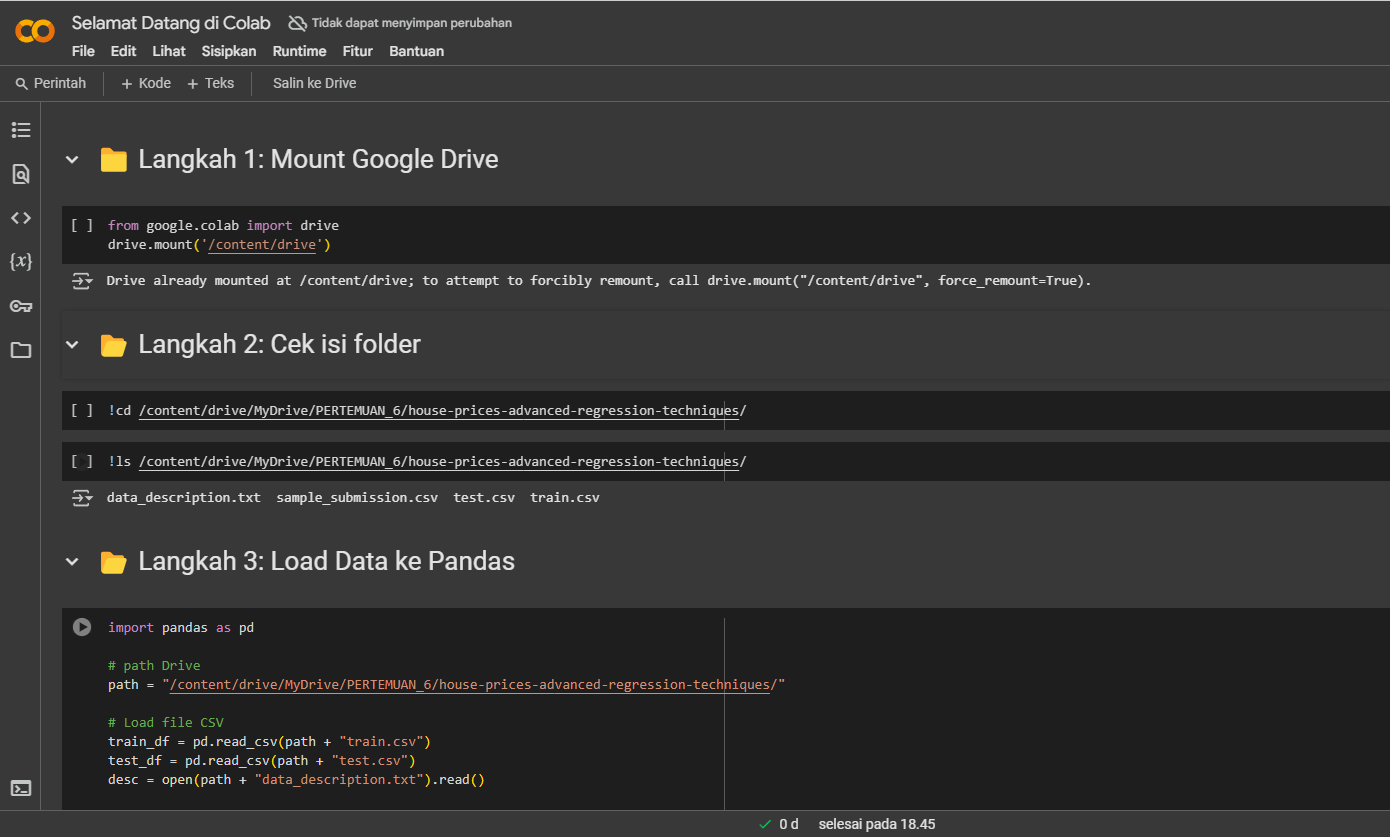This screenshot has width=1390, height=837.
Task: Click the test_df = pd.read_csv line
Action: click(x=261, y=761)
